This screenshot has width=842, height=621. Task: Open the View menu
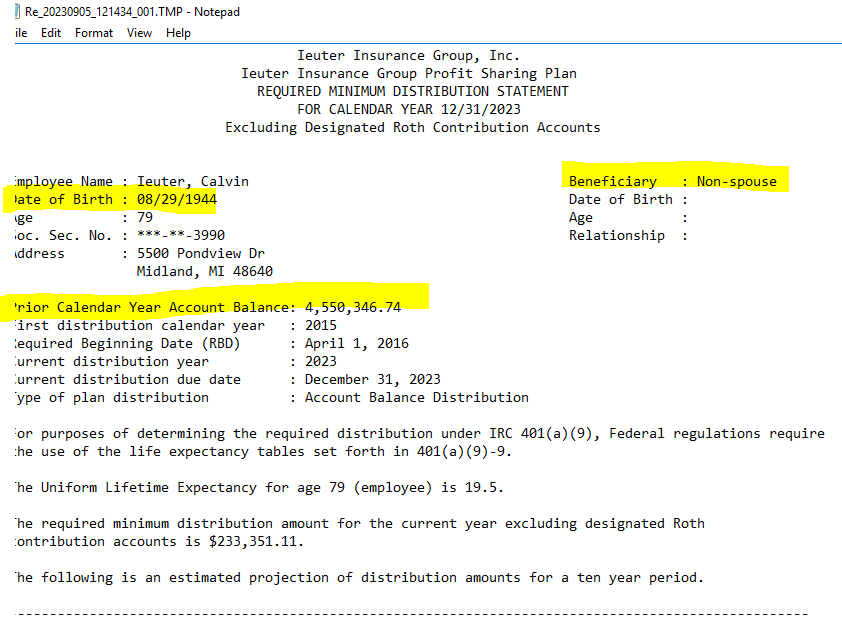point(139,33)
